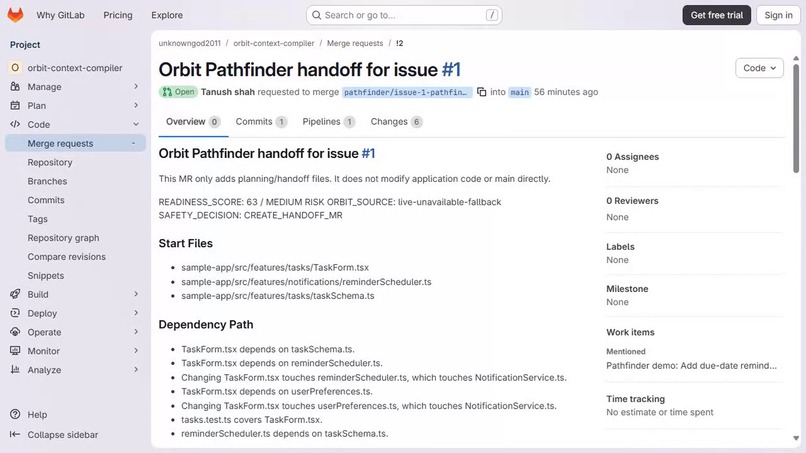Click the Manage sidebar icon

pos(15,86)
